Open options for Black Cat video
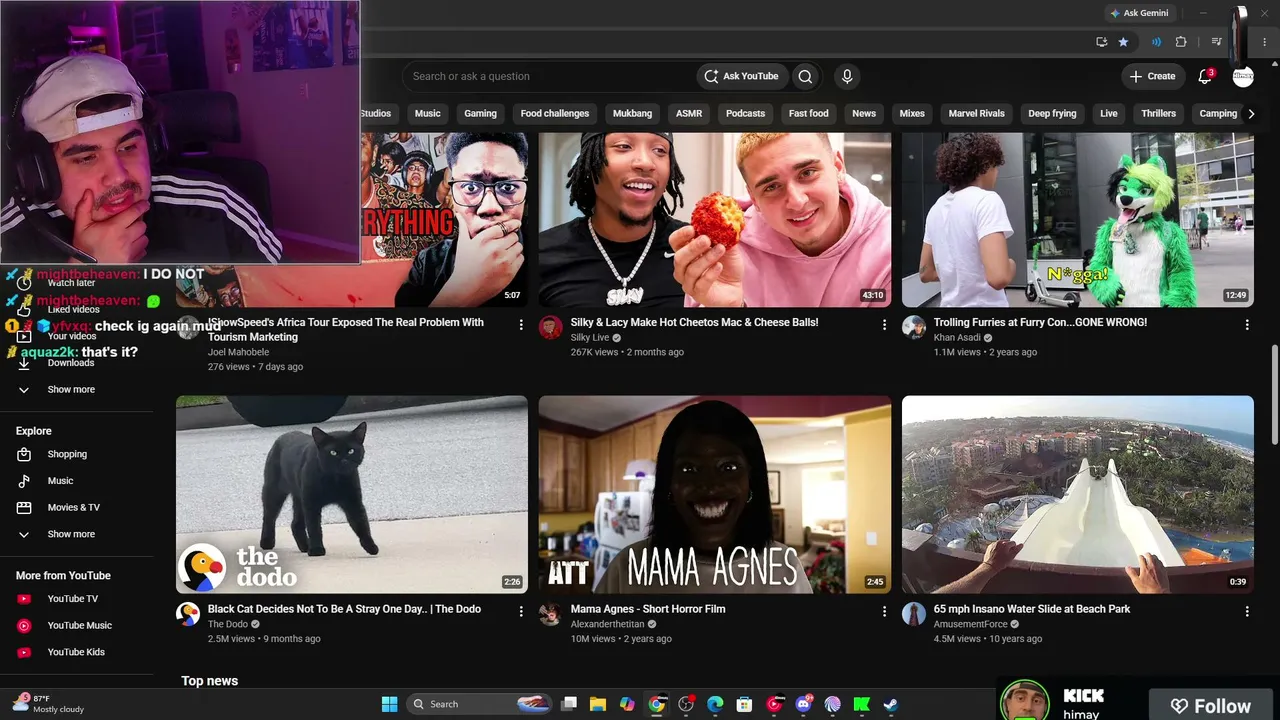 [x=521, y=610]
